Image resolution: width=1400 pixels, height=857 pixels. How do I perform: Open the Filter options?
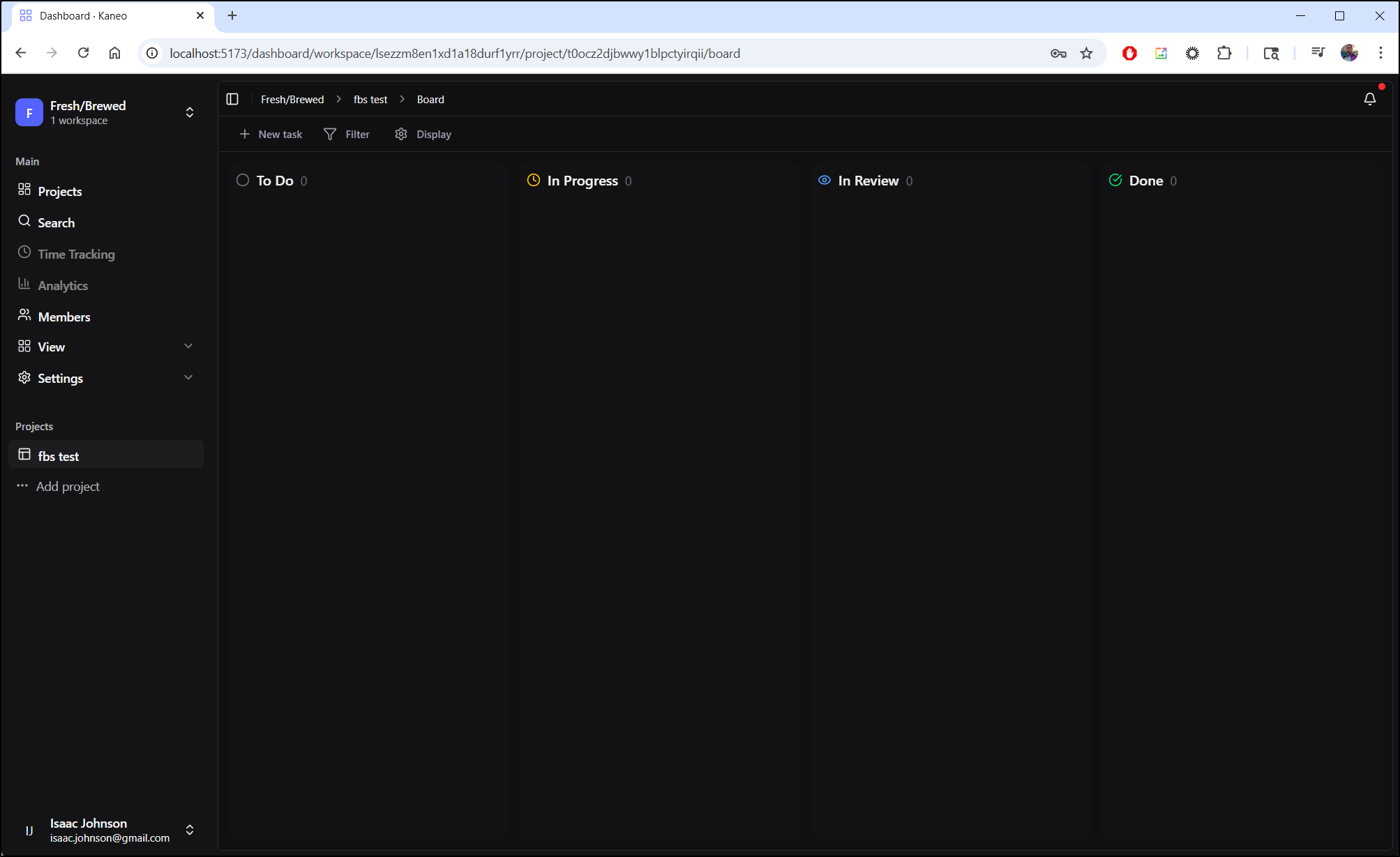point(347,134)
